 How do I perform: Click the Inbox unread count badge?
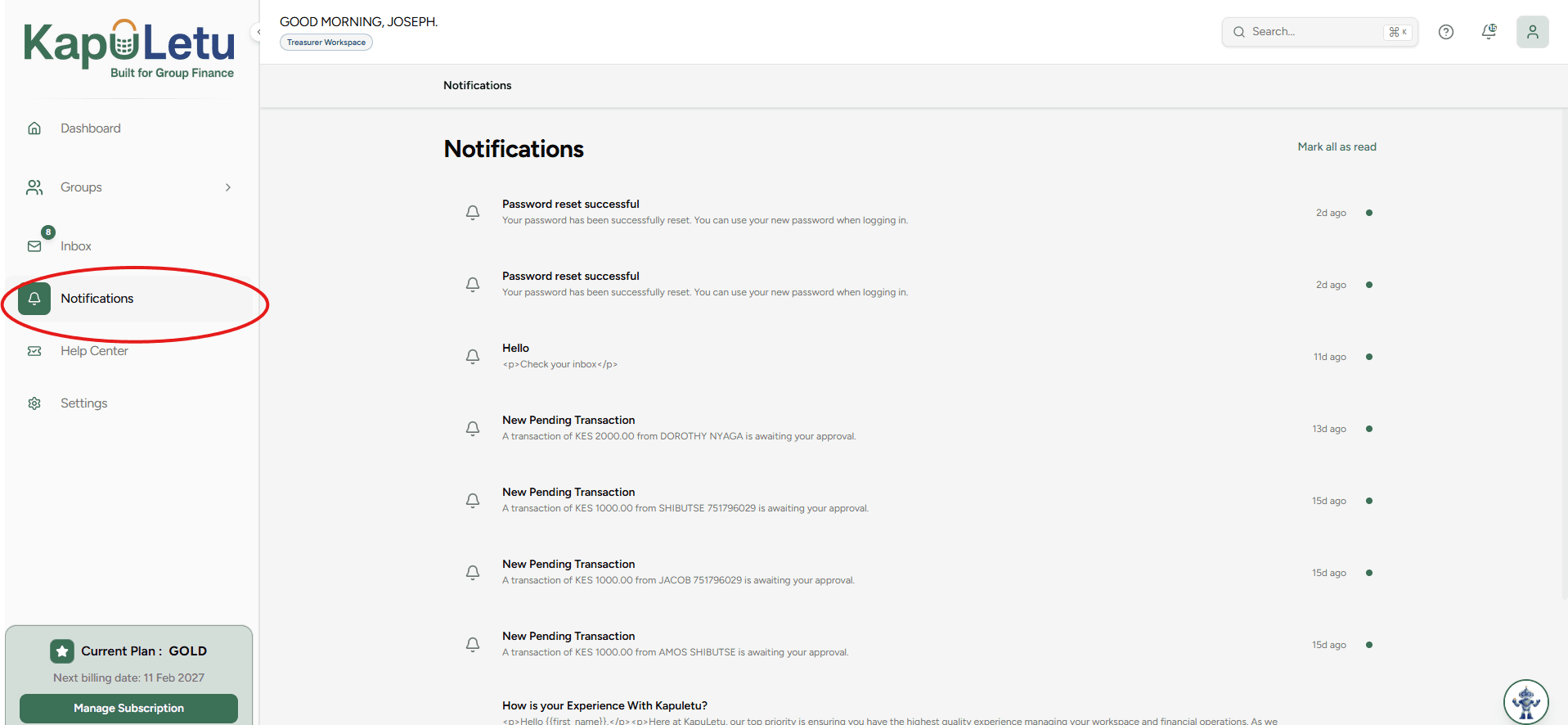click(48, 232)
